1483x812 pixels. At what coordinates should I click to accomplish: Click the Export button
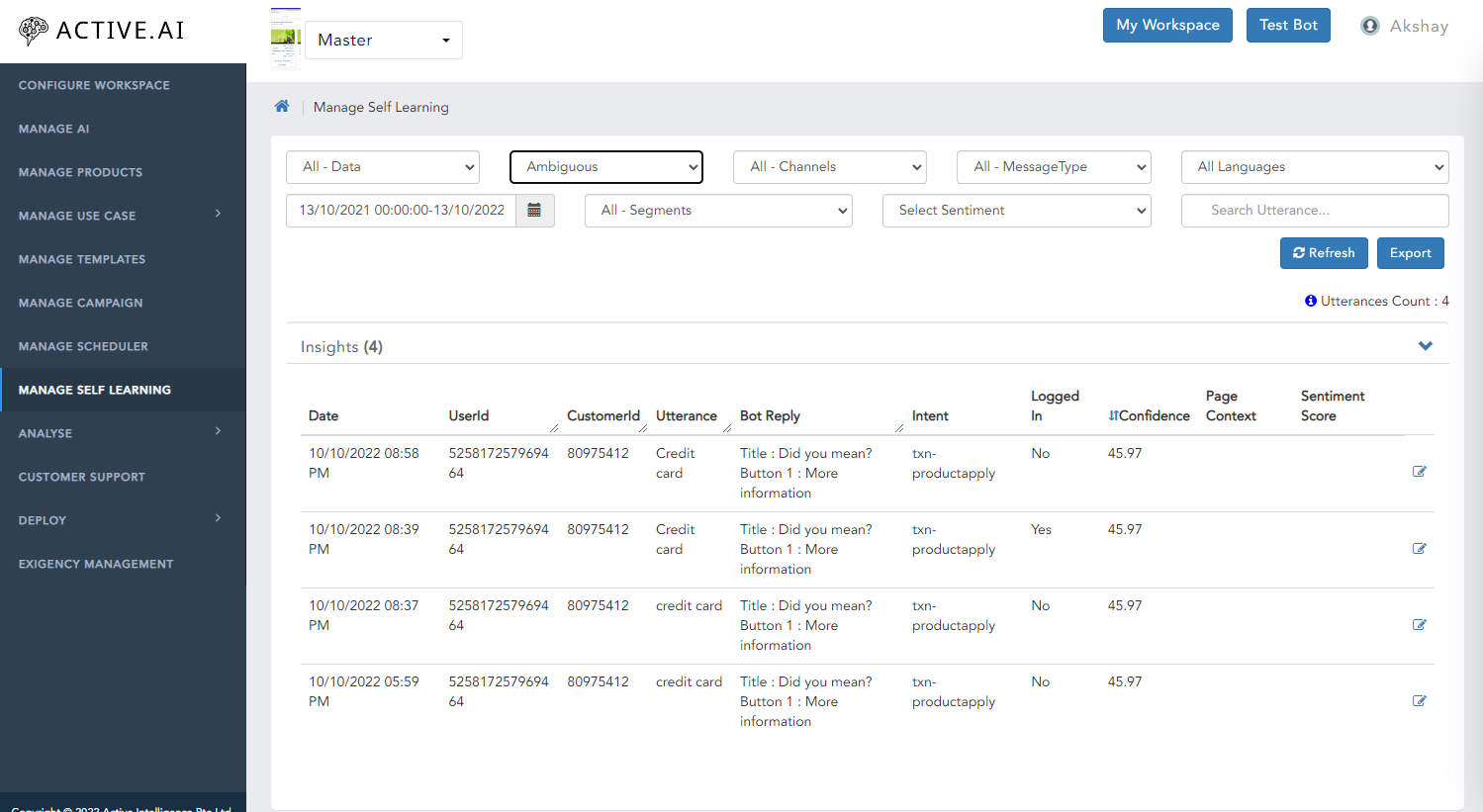point(1410,253)
